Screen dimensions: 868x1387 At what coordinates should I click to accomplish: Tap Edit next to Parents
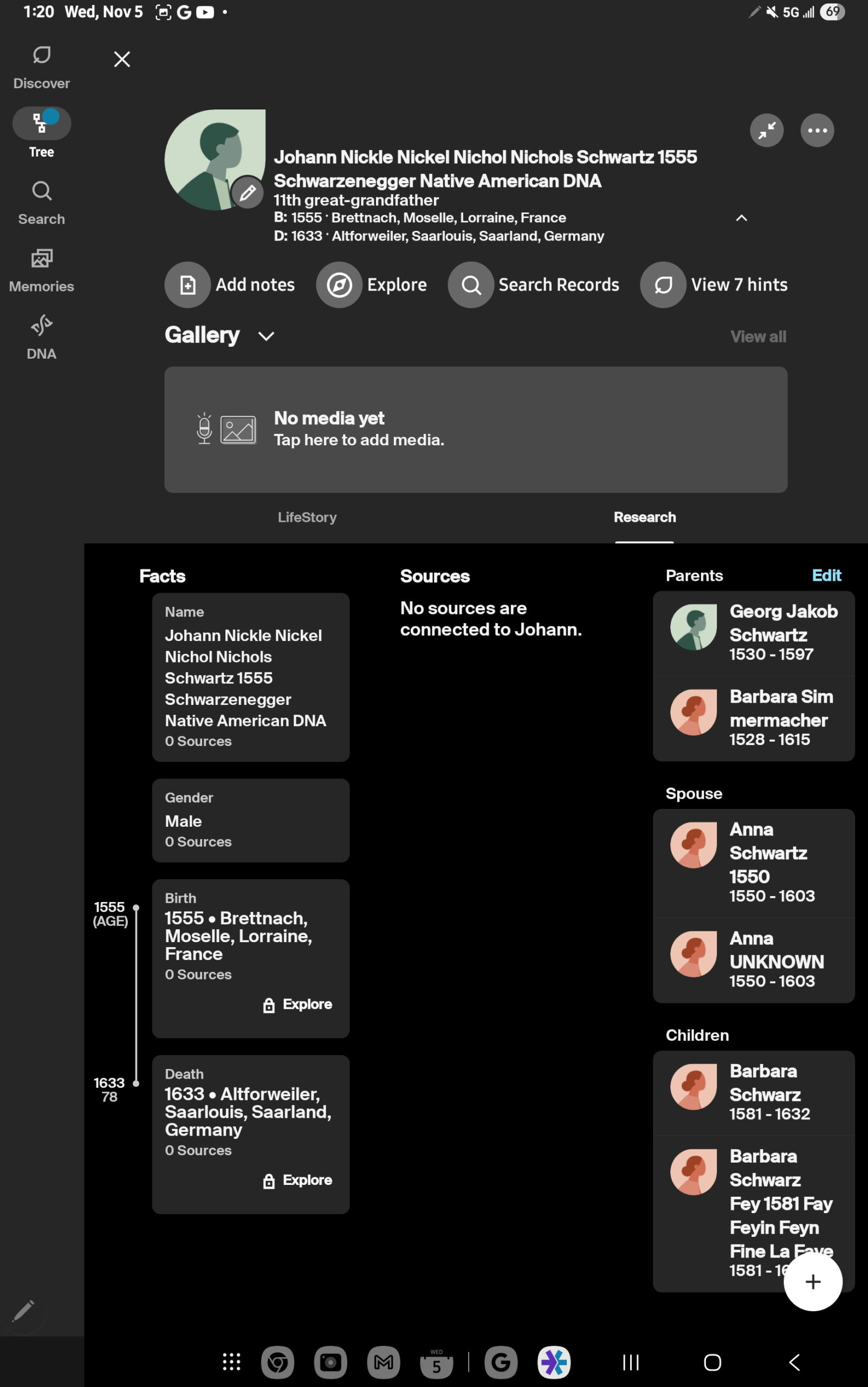click(x=826, y=575)
